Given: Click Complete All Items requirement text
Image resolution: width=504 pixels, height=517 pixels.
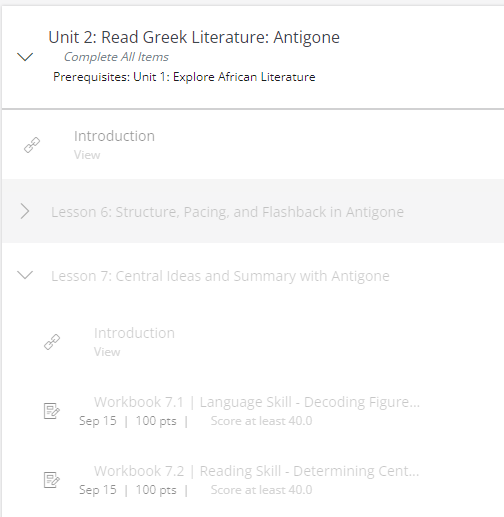Looking at the screenshot, I should tap(116, 57).
